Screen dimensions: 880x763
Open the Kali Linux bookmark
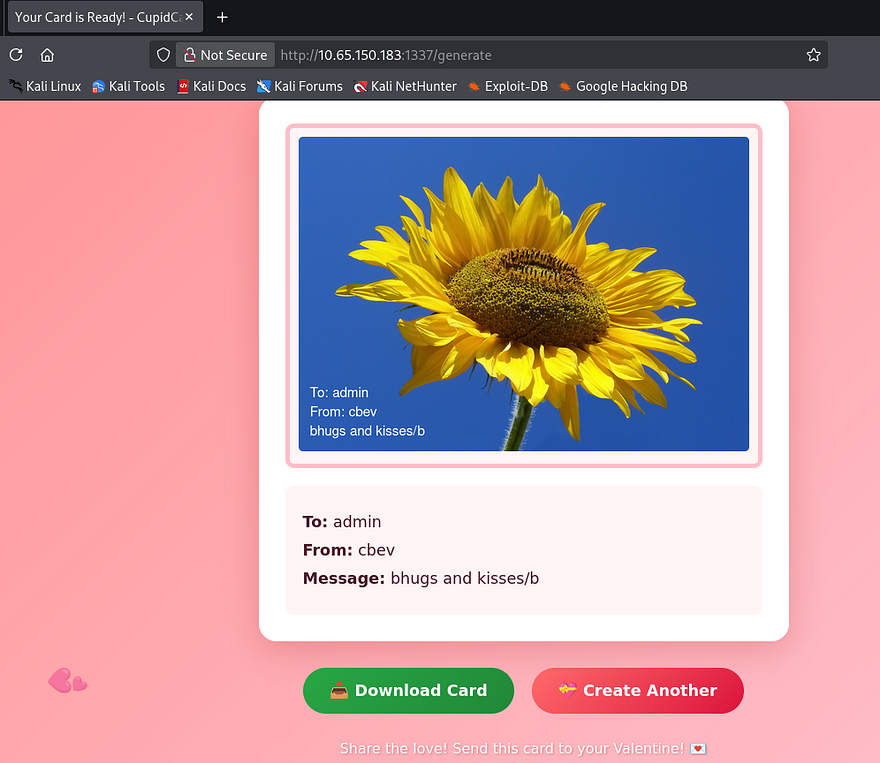[x=45, y=86]
